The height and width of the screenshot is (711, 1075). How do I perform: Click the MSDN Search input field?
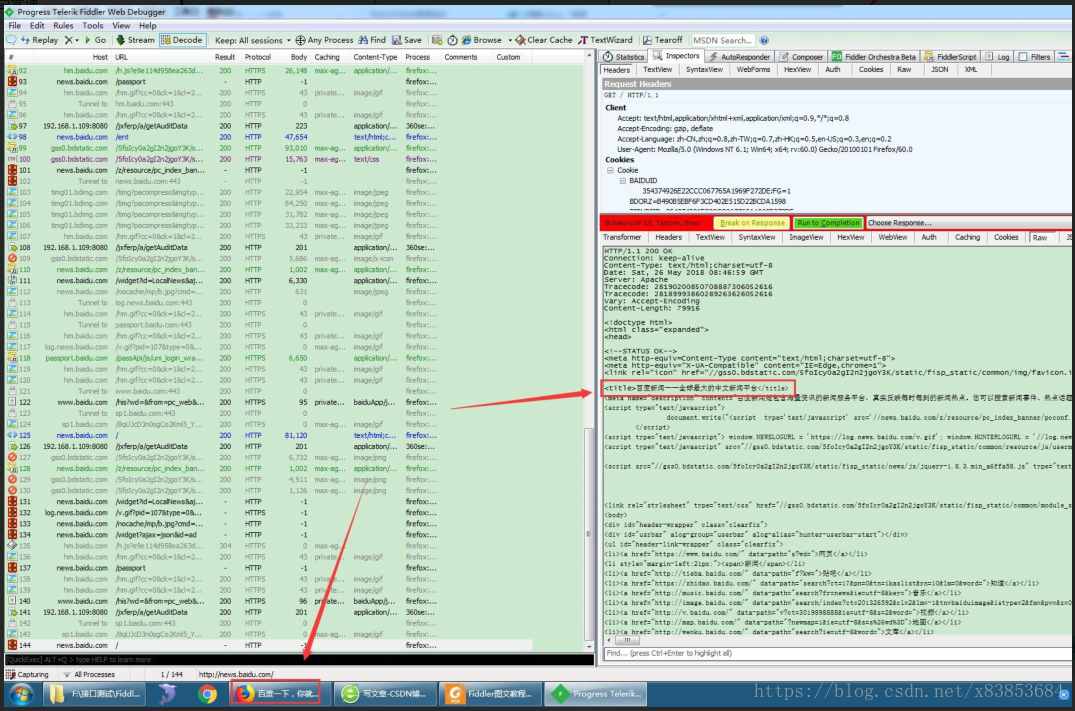click(x=722, y=40)
